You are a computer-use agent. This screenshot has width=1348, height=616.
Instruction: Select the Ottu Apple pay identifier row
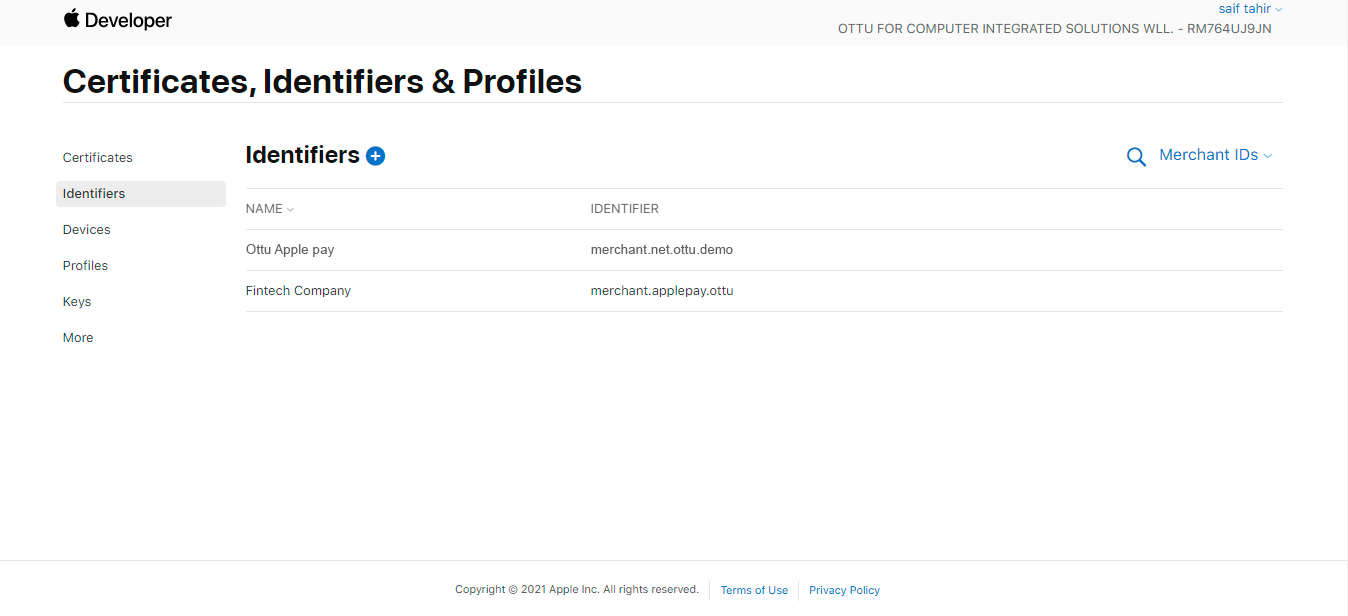tap(290, 249)
